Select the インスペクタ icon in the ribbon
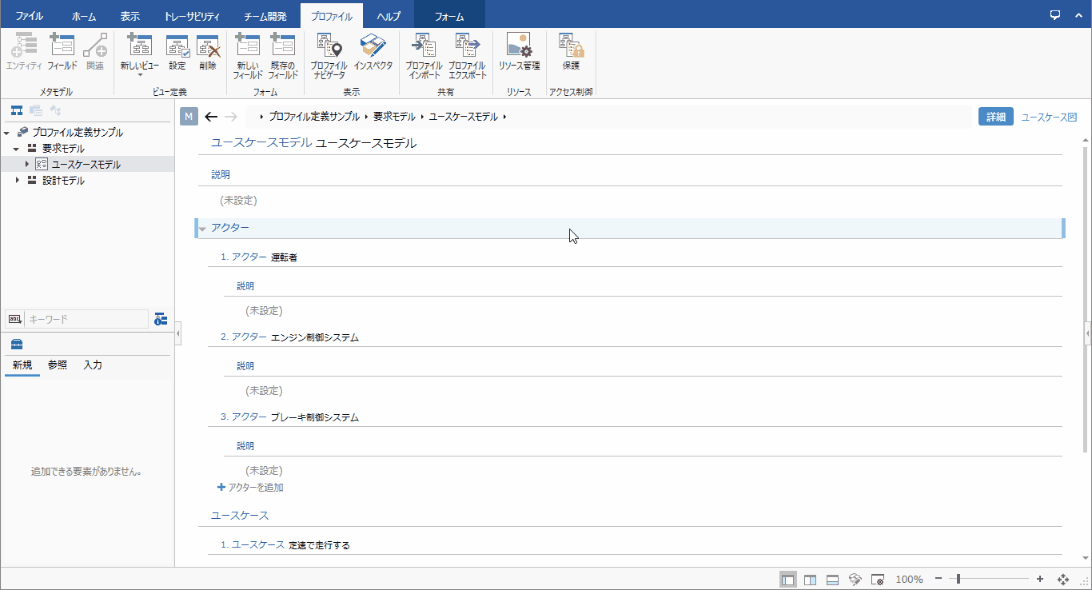The image size is (1092, 590). [x=374, y=50]
